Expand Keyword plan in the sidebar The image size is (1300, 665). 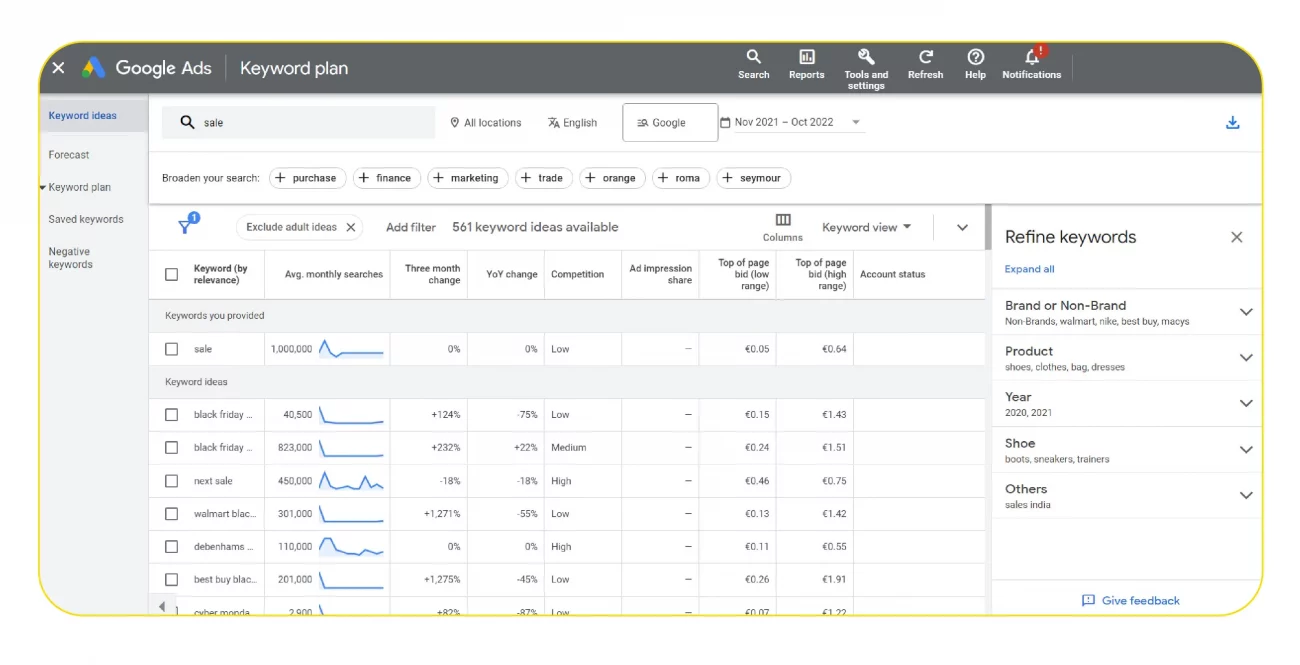[43, 187]
